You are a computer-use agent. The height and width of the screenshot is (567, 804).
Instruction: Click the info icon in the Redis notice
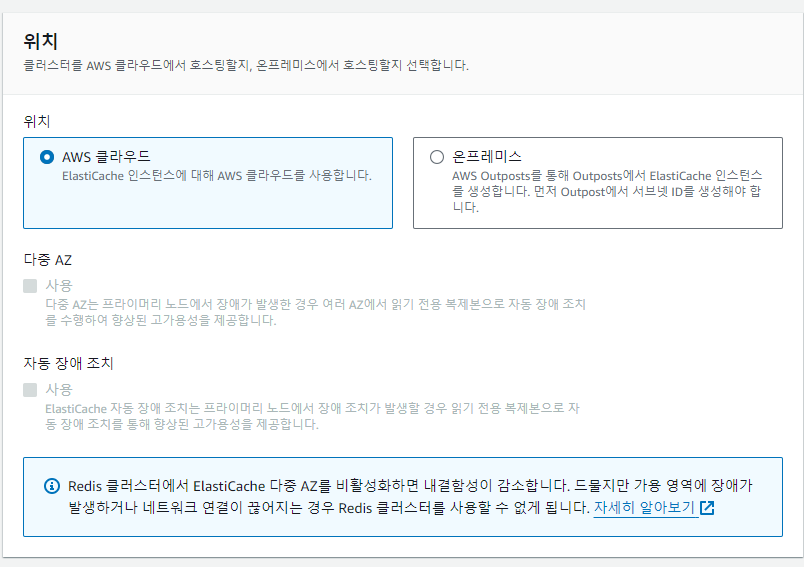(52, 485)
